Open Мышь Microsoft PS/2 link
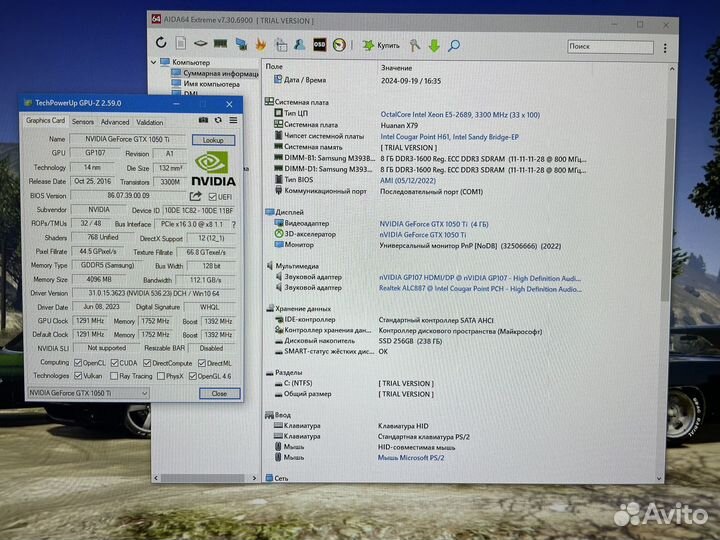The height and width of the screenshot is (540, 720). click(411, 458)
